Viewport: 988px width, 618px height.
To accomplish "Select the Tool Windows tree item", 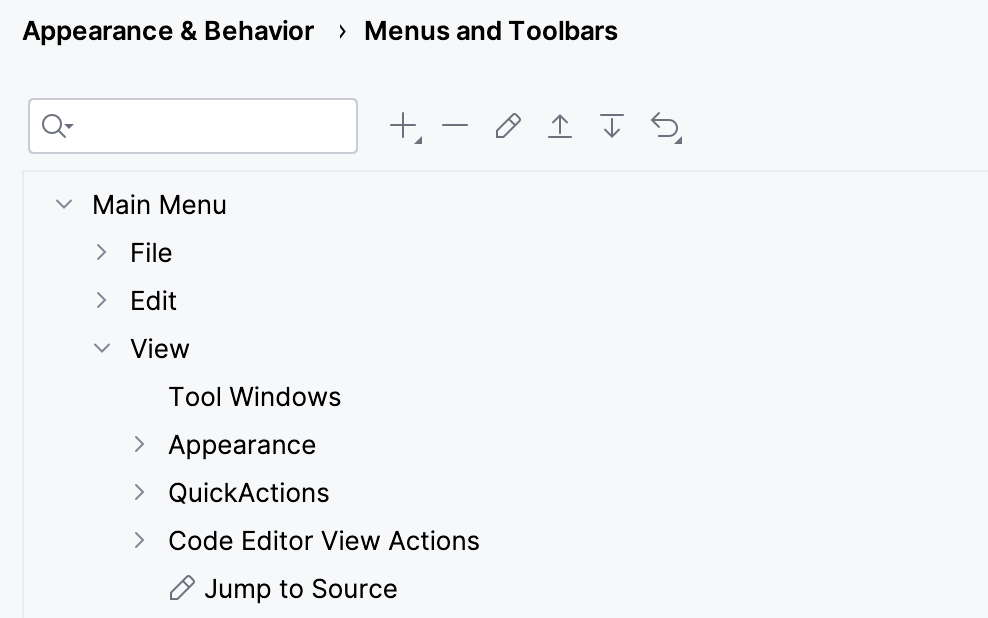I will tap(255, 396).
